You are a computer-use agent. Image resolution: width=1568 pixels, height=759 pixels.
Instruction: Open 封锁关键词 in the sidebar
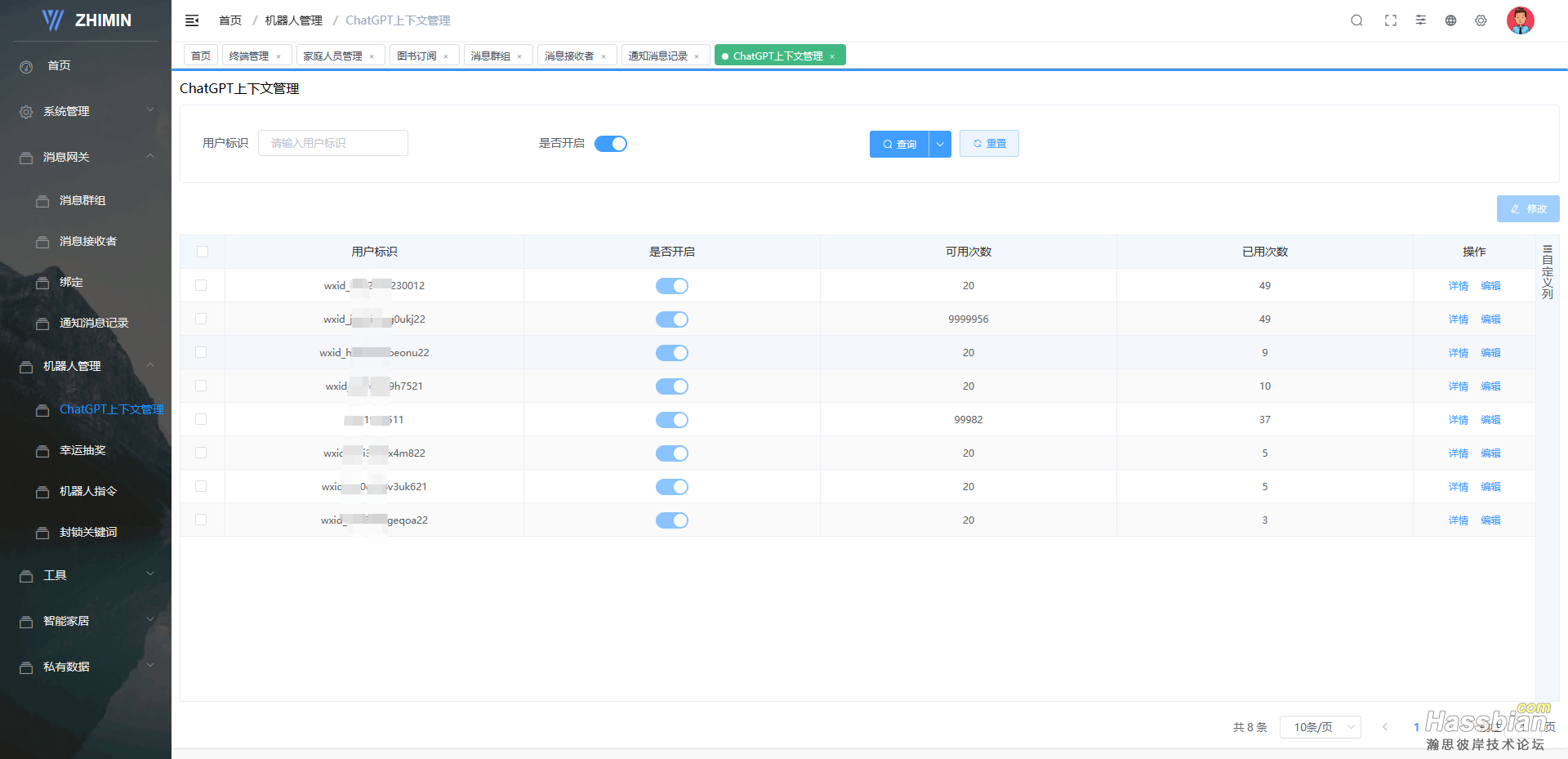point(86,532)
